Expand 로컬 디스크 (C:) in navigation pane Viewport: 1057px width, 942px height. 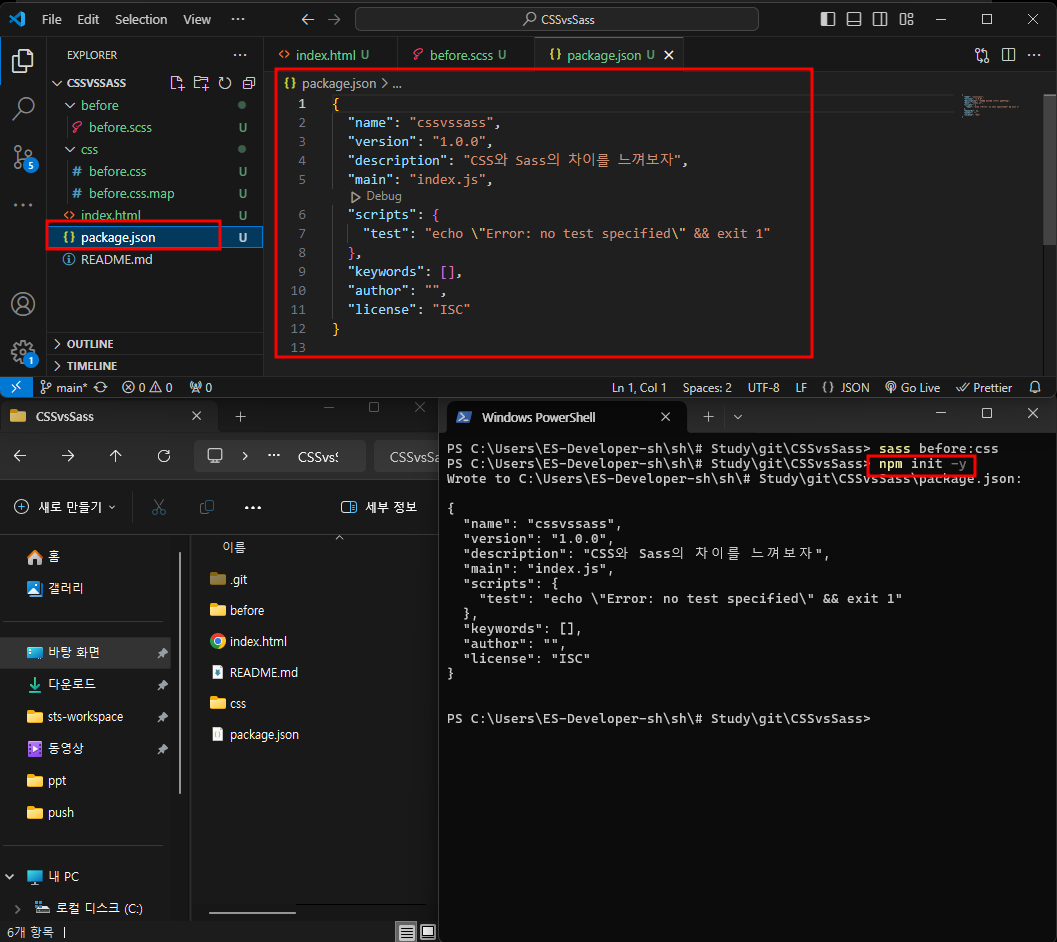pyautogui.click(x=18, y=908)
